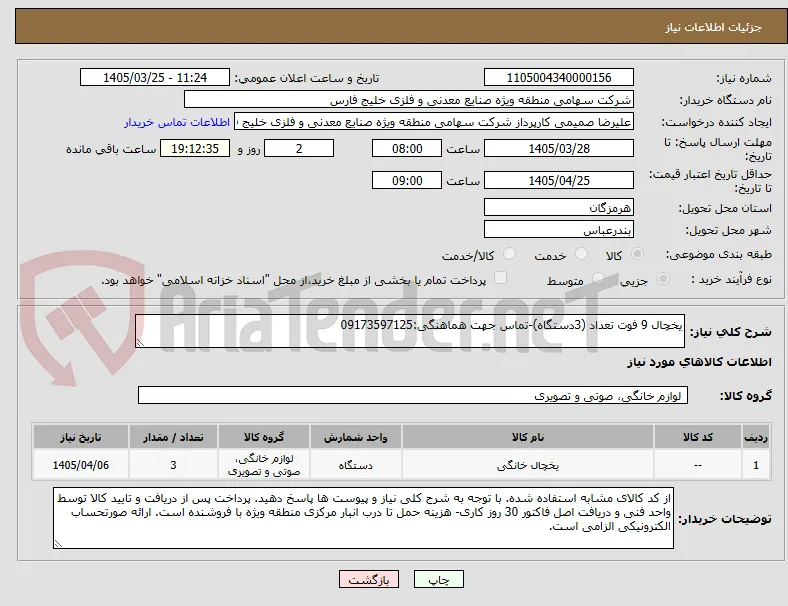The height and width of the screenshot is (606, 788).
Task: Click the quantity cell showing 3
Action: coord(173,465)
